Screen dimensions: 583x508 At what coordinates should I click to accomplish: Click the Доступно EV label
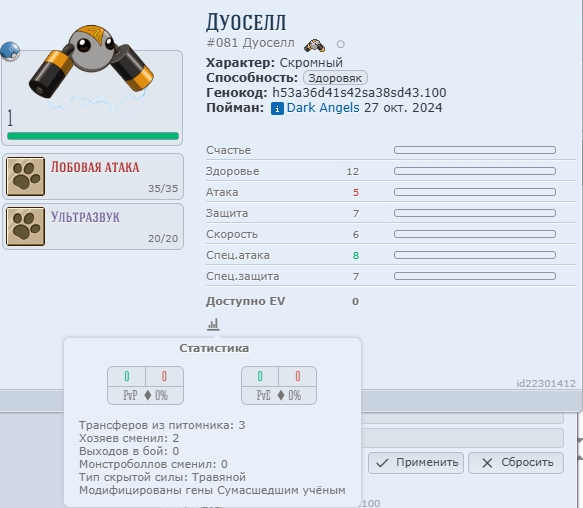pyautogui.click(x=246, y=301)
